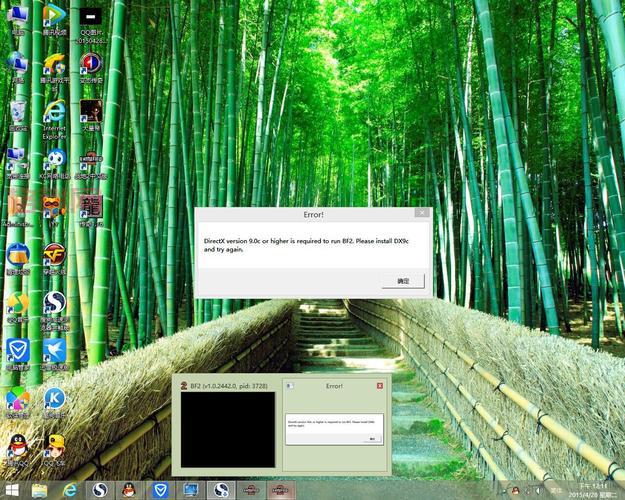Close the main Error! dialog with its X
Screen dimensions: 625x500
(422, 213)
